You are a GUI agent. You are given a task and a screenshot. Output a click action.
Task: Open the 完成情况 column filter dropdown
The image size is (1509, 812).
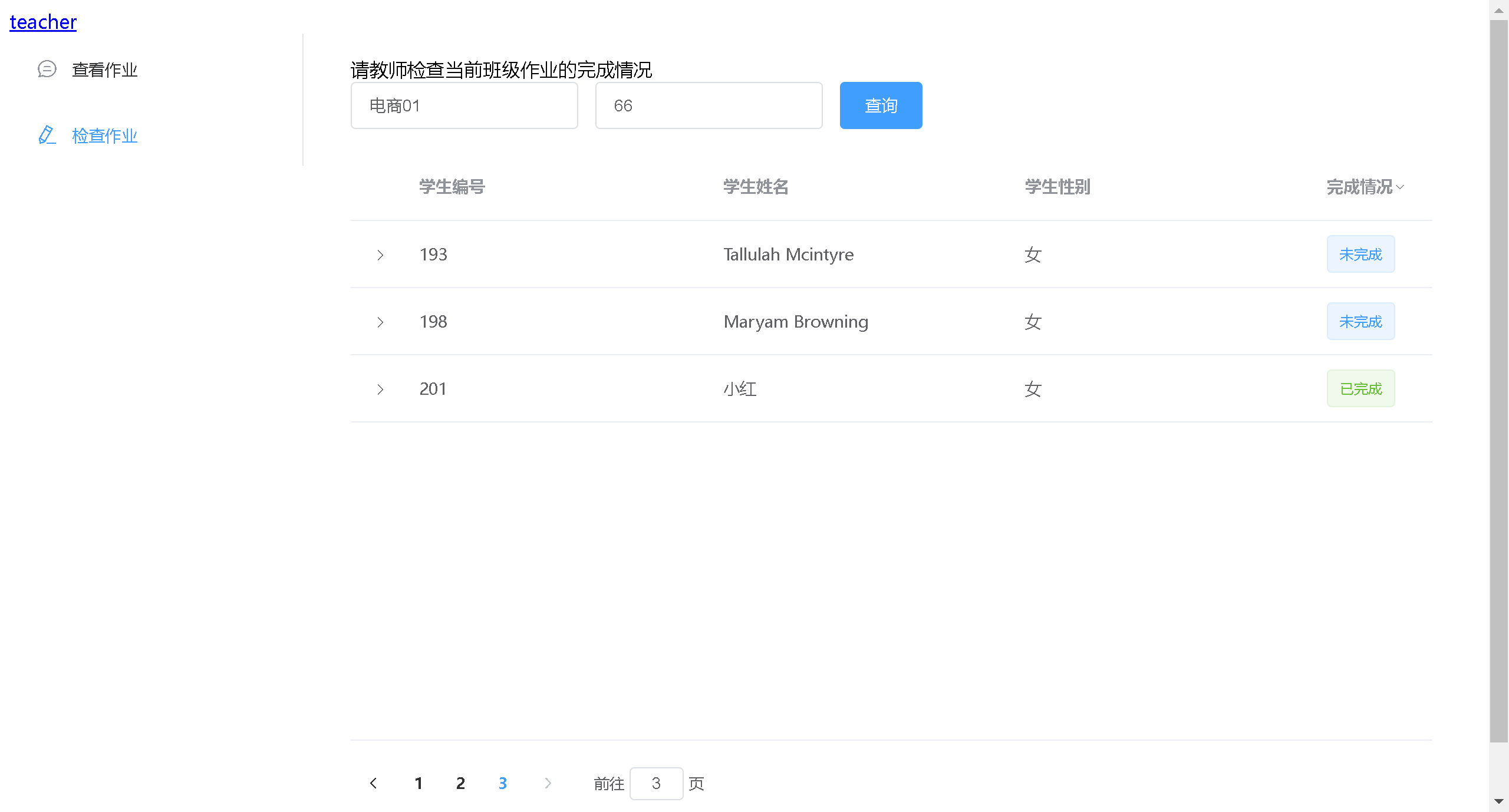tap(1400, 187)
